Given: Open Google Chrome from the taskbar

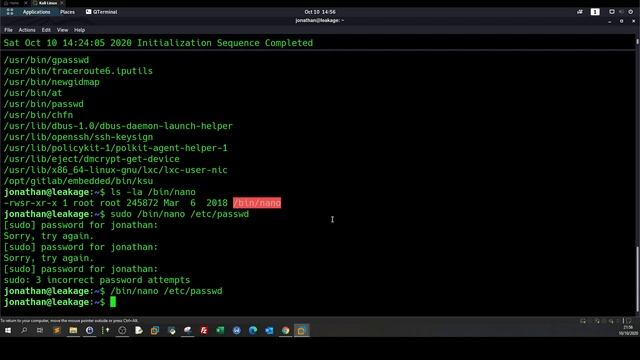Looking at the screenshot, I should pyautogui.click(x=285, y=331).
